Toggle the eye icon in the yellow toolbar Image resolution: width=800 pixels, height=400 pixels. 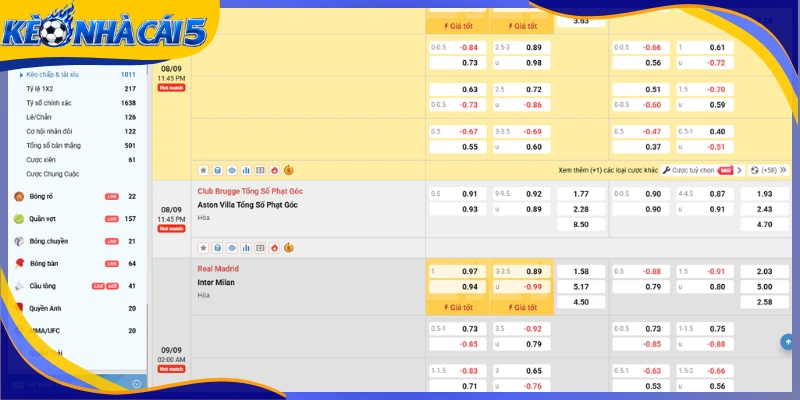coord(232,170)
